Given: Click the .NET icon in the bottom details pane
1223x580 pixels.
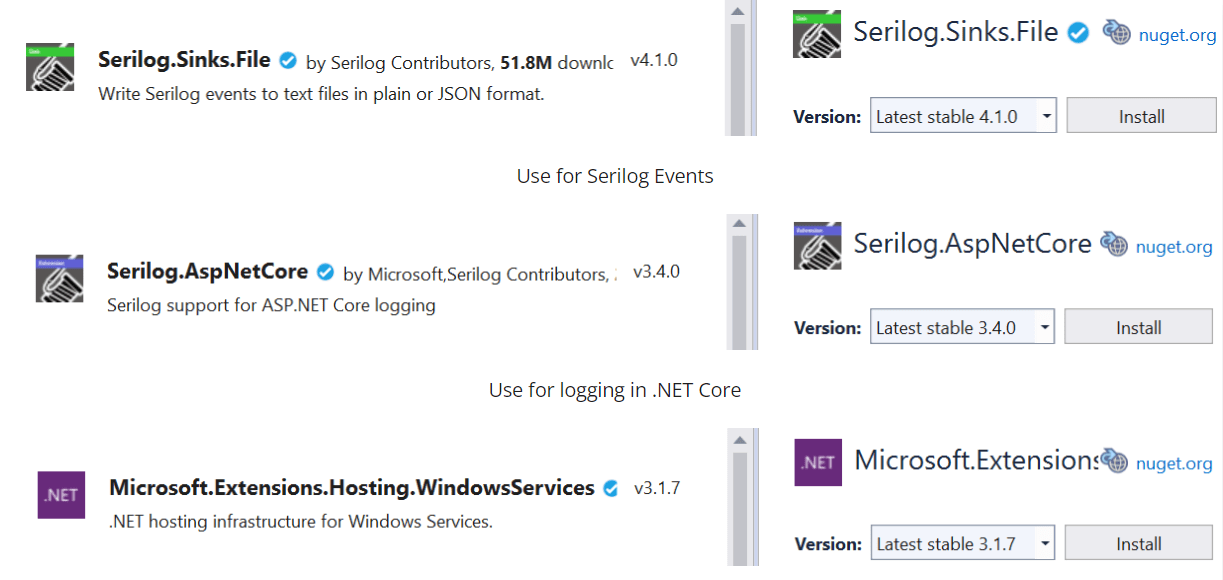Looking at the screenshot, I should coord(817,462).
